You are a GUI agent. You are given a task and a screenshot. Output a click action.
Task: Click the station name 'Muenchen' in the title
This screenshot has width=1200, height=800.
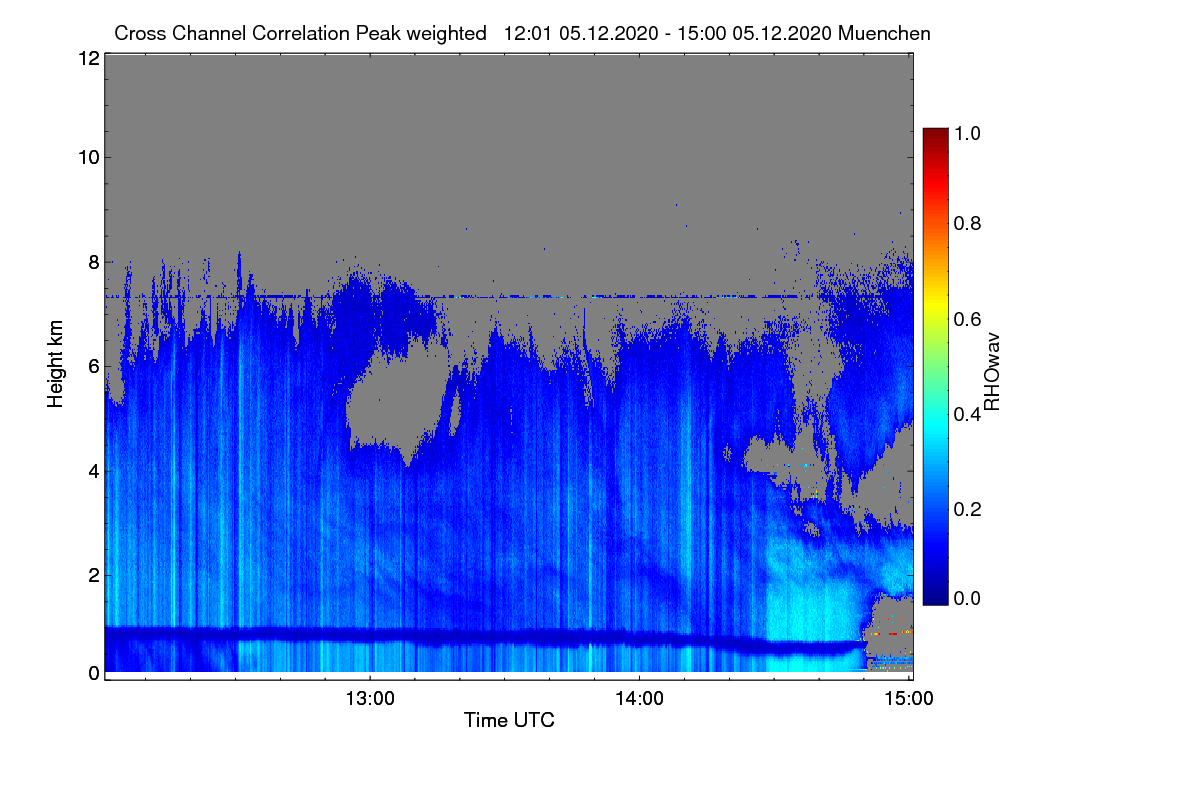885,33
